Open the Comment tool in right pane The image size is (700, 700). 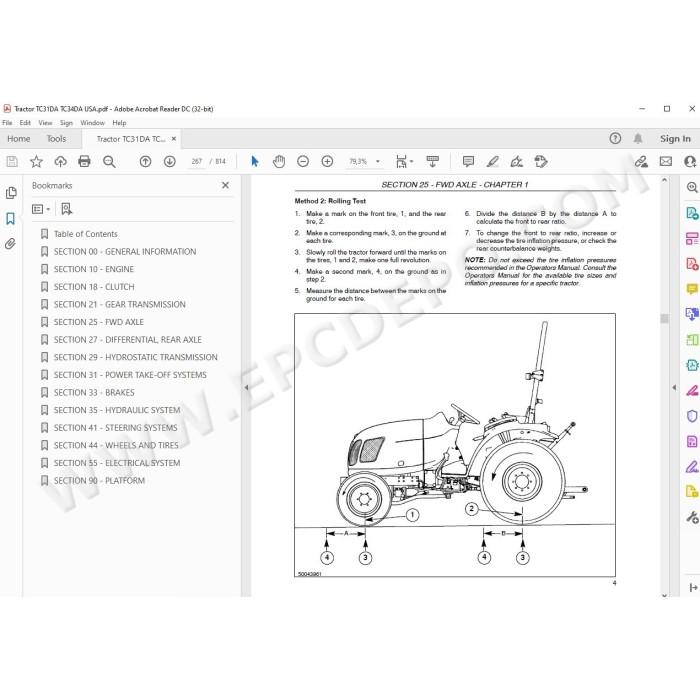tap(692, 289)
